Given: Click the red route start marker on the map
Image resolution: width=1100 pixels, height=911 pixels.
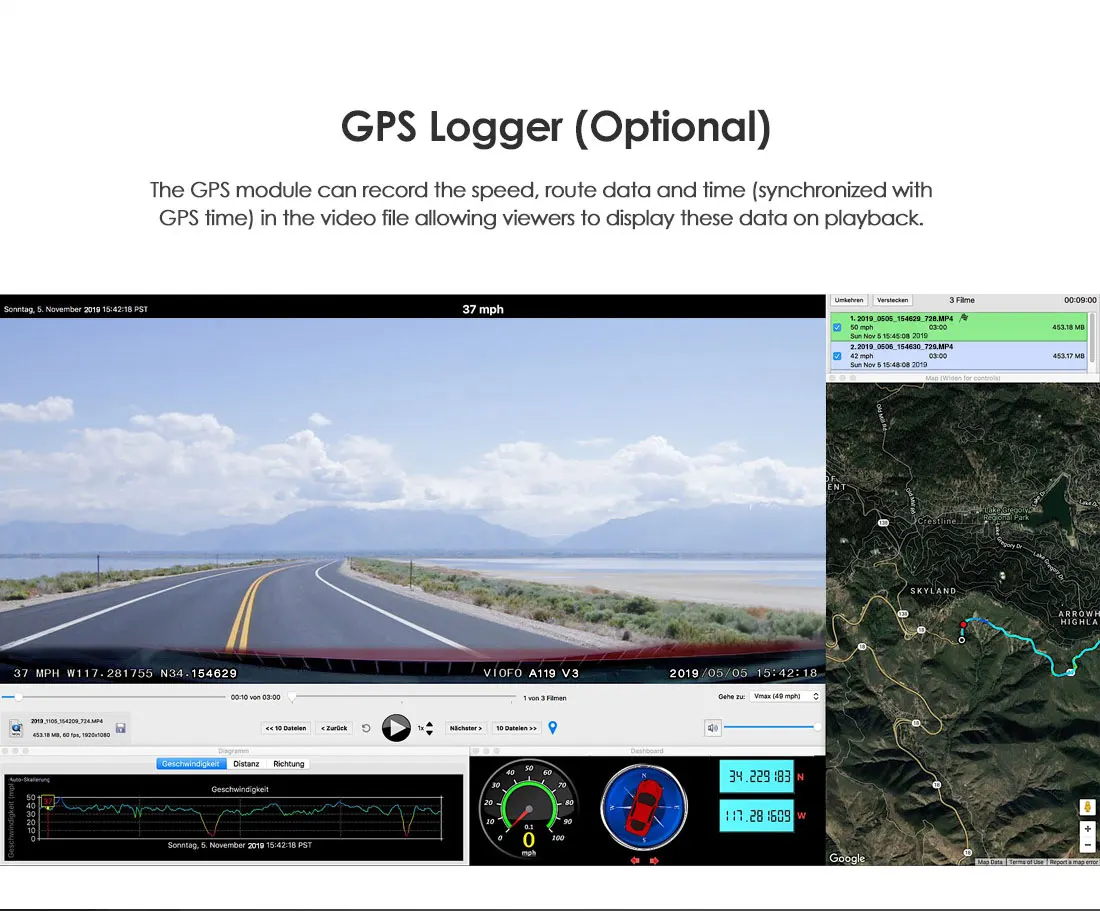Looking at the screenshot, I should [x=963, y=624].
